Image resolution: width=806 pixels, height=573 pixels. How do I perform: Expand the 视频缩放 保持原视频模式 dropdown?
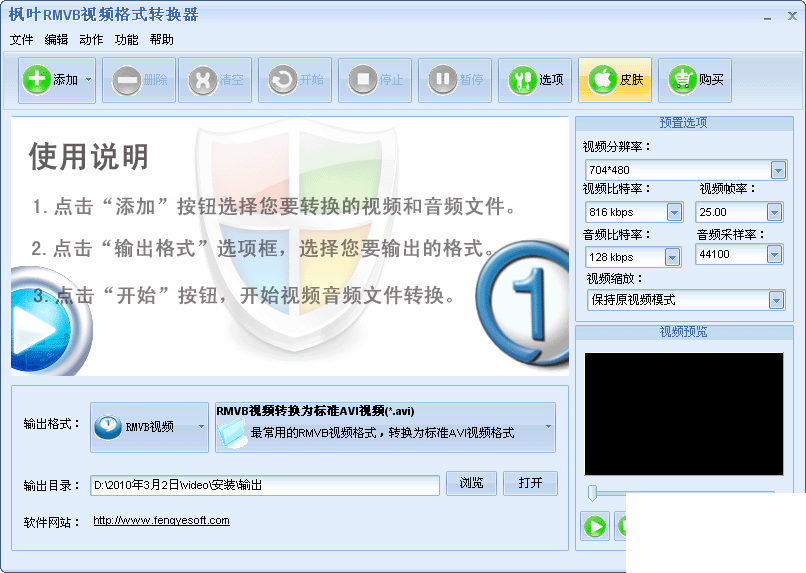pos(777,300)
